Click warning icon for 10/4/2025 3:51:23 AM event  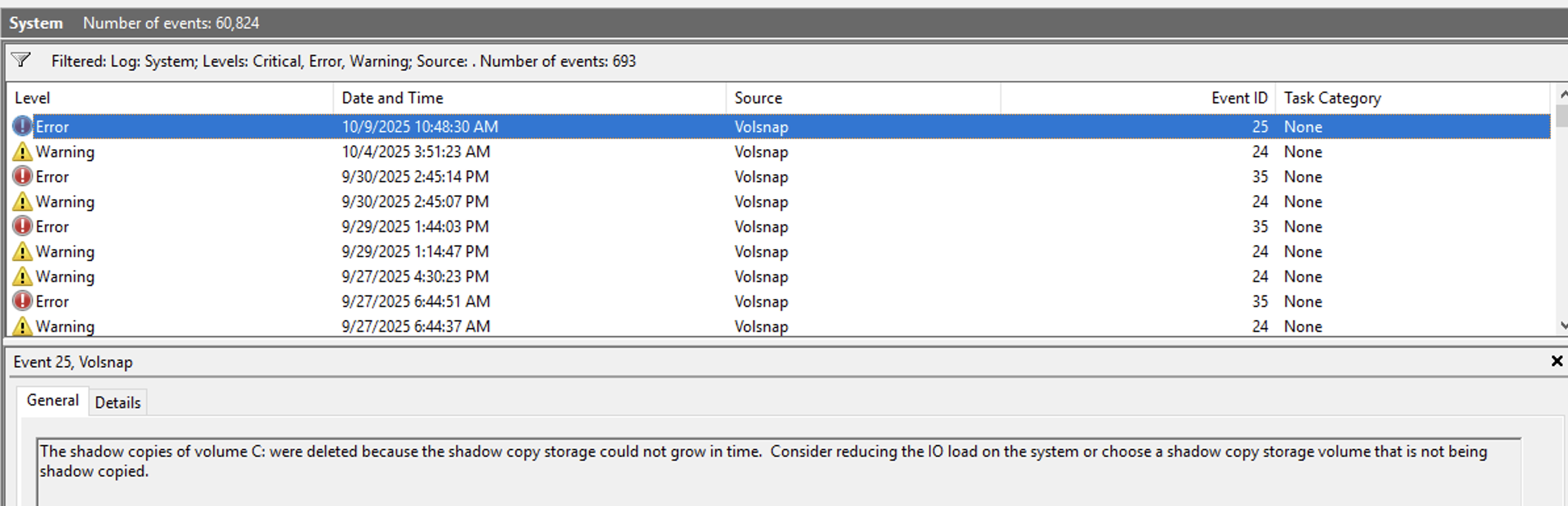[x=22, y=152]
